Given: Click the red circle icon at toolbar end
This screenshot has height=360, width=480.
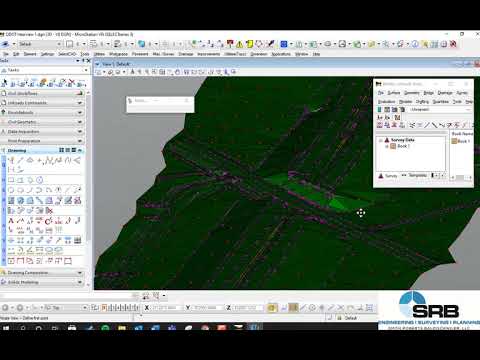Looking at the screenshot, I should click(x=453, y=44).
